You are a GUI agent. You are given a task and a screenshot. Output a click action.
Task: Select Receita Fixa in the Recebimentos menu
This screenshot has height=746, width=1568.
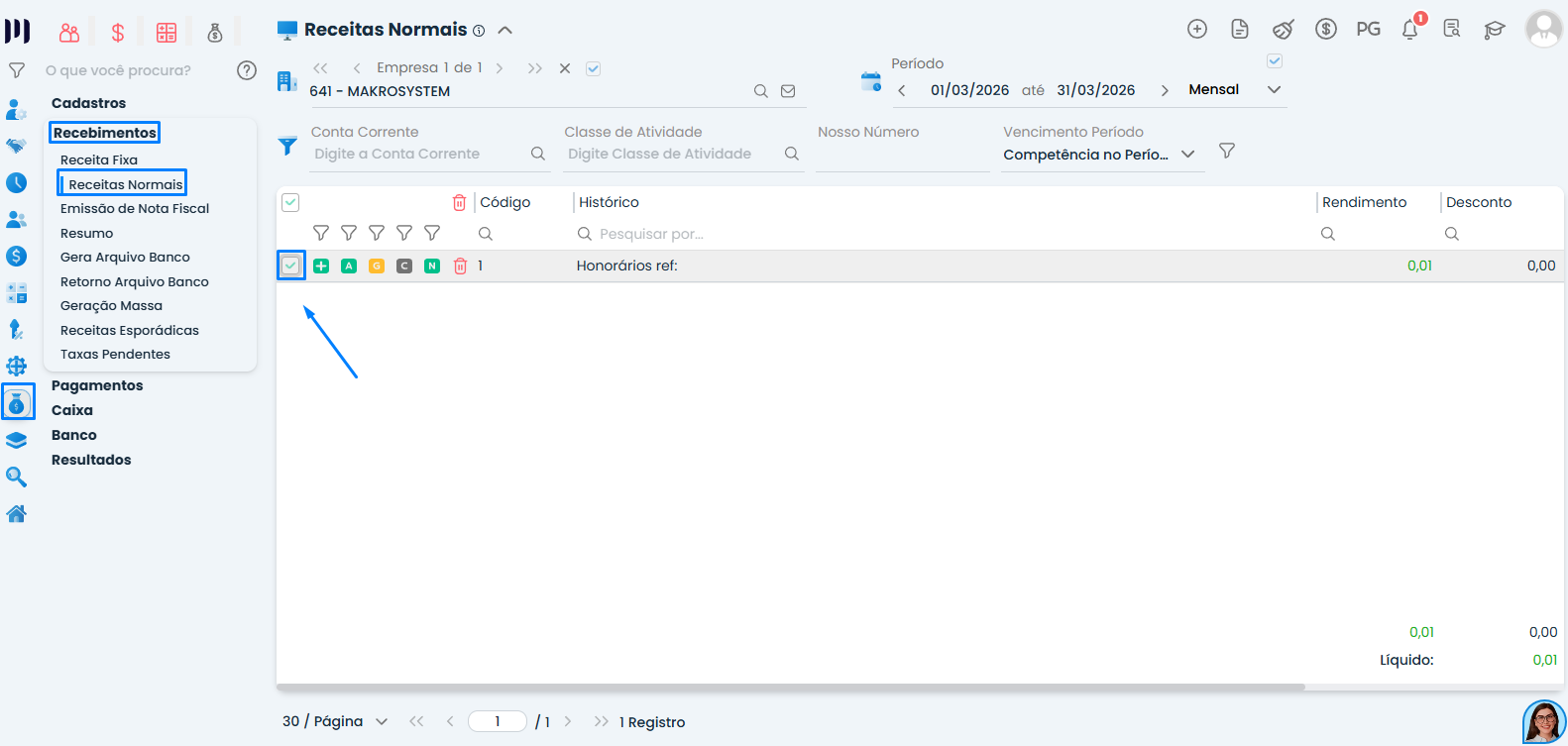[99, 160]
